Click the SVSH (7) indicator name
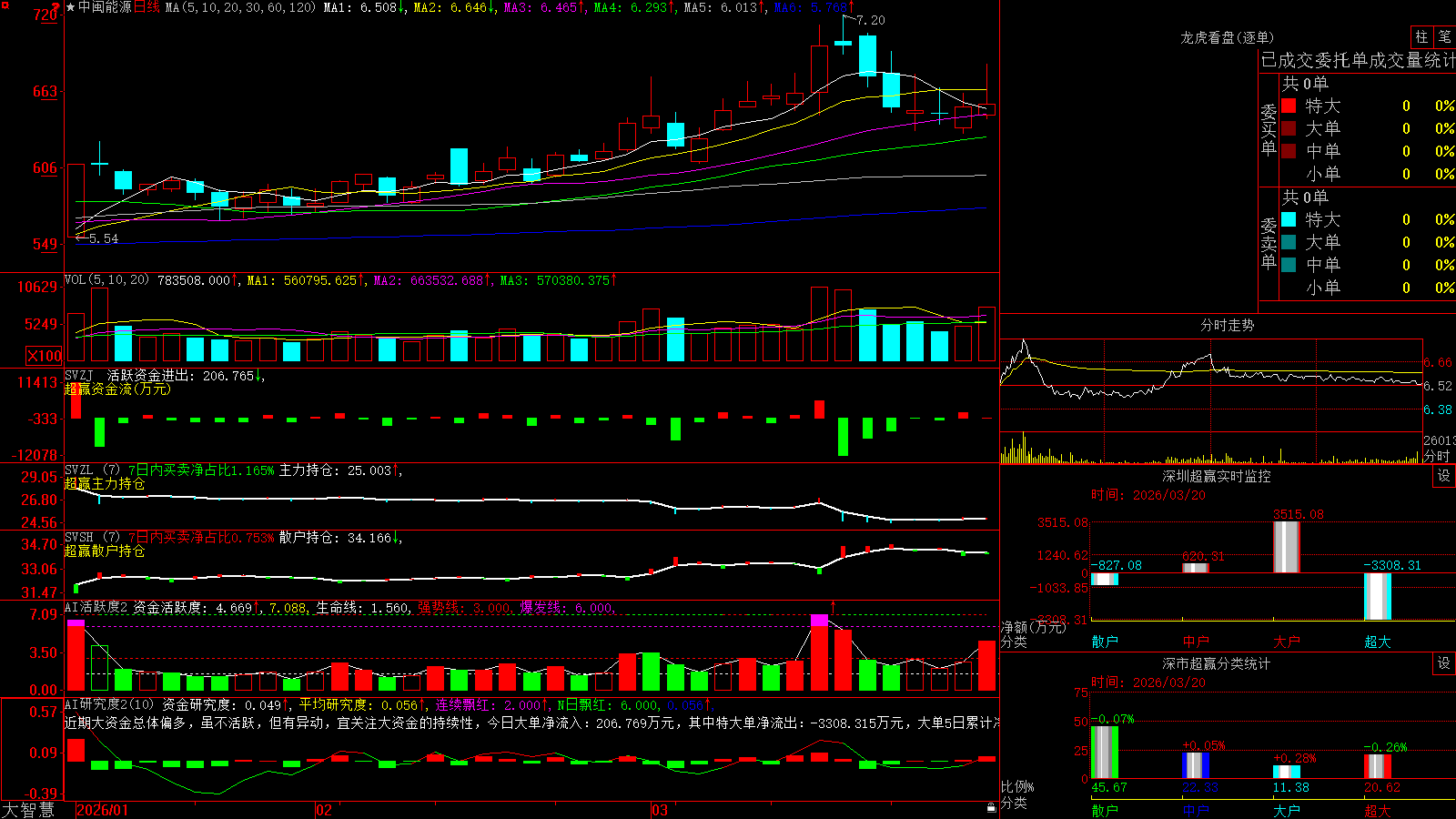The height and width of the screenshot is (819, 1456). click(92, 537)
